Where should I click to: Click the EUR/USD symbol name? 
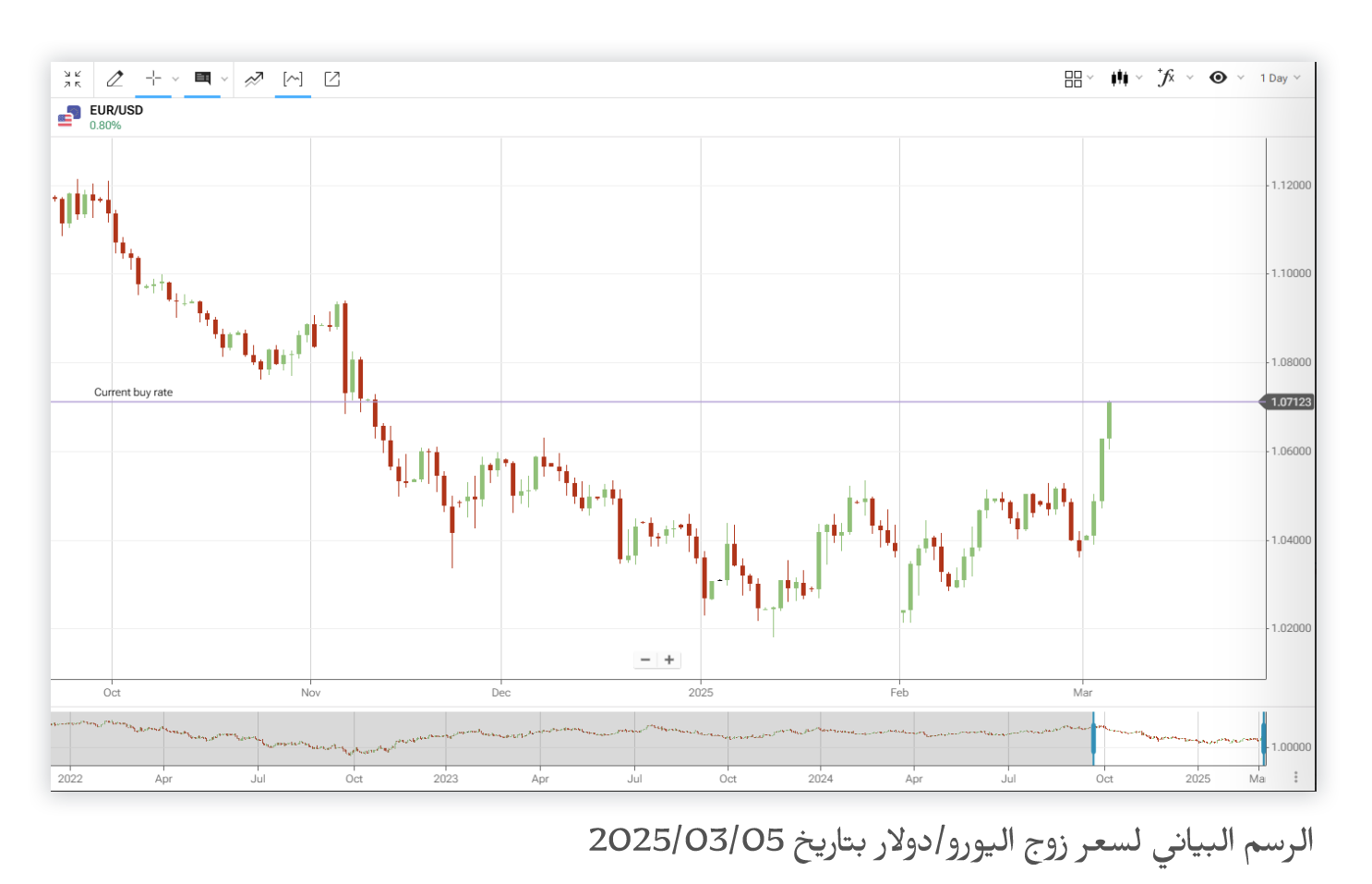click(x=116, y=110)
